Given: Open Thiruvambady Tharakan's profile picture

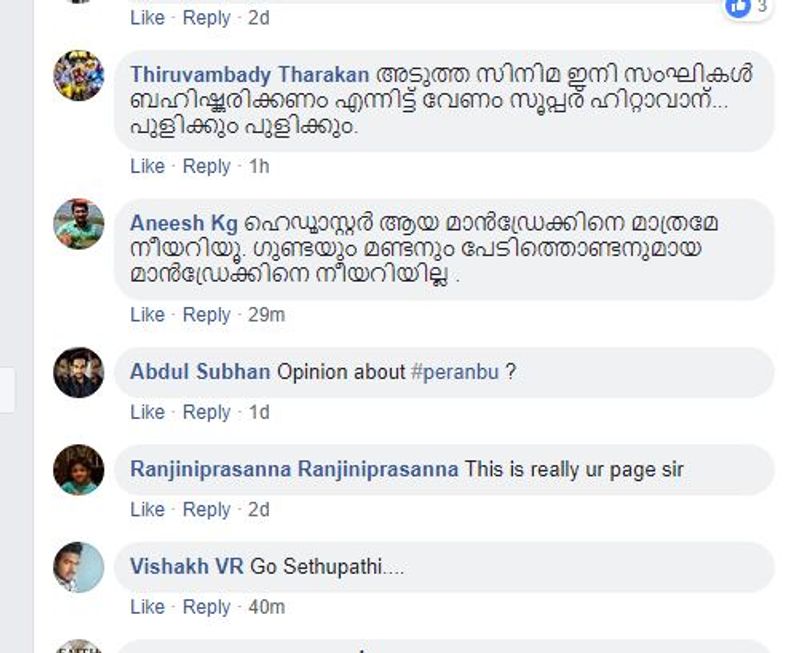Looking at the screenshot, I should click(x=78, y=76).
